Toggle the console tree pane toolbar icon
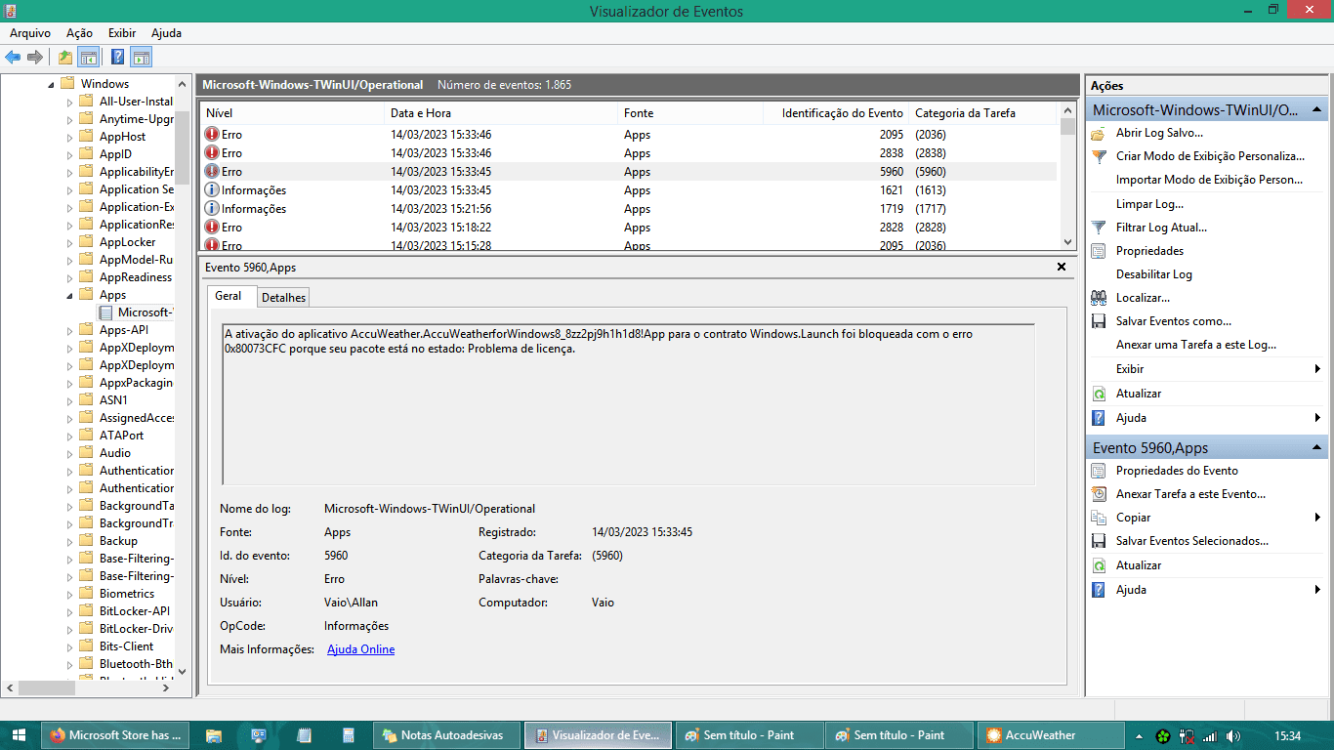Viewport: 1334px width, 750px height. point(89,57)
